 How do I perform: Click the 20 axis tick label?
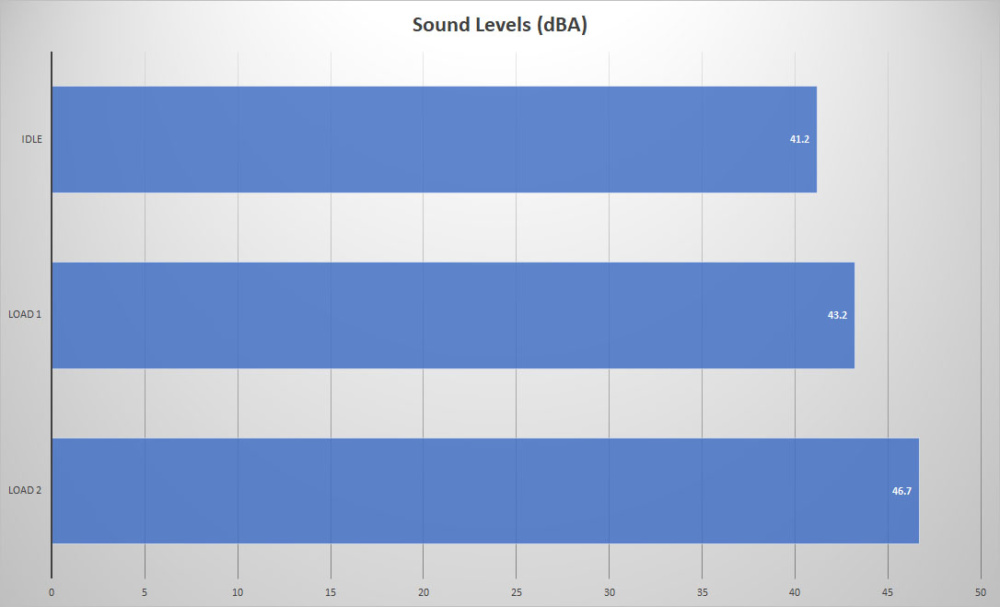[423, 592]
